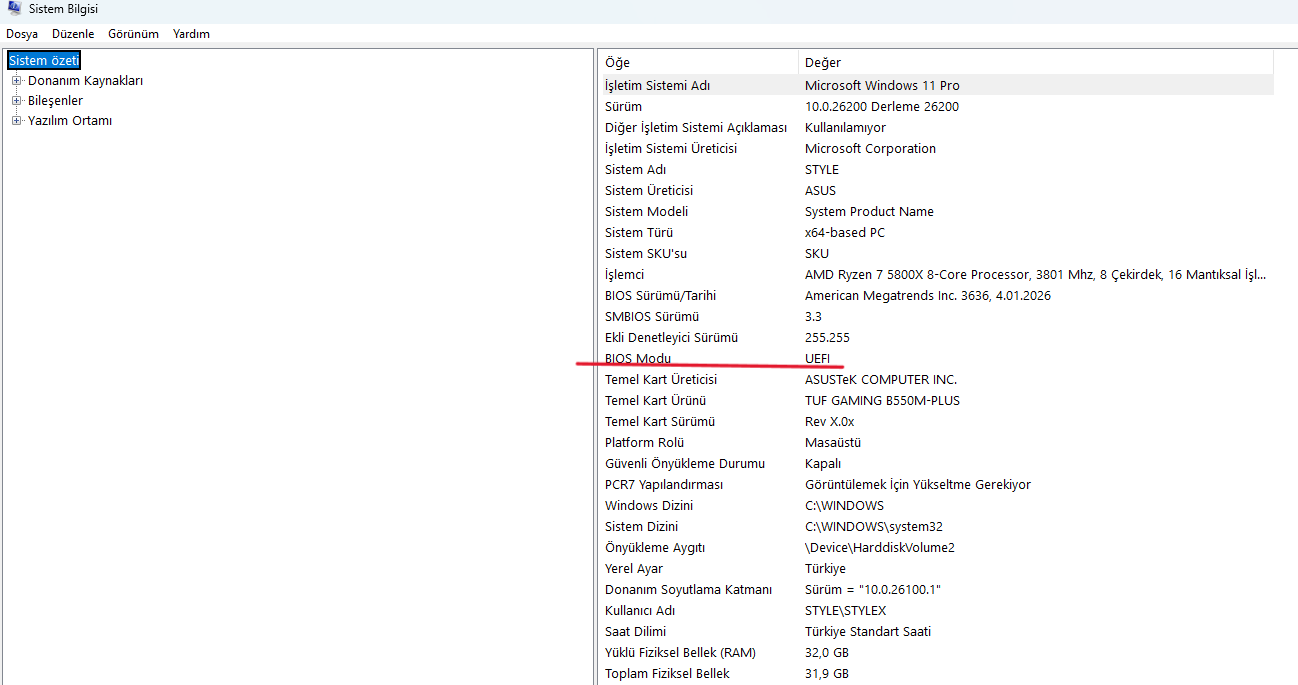Expand the Bileşenler node
The image size is (1298, 685).
pos(16,101)
